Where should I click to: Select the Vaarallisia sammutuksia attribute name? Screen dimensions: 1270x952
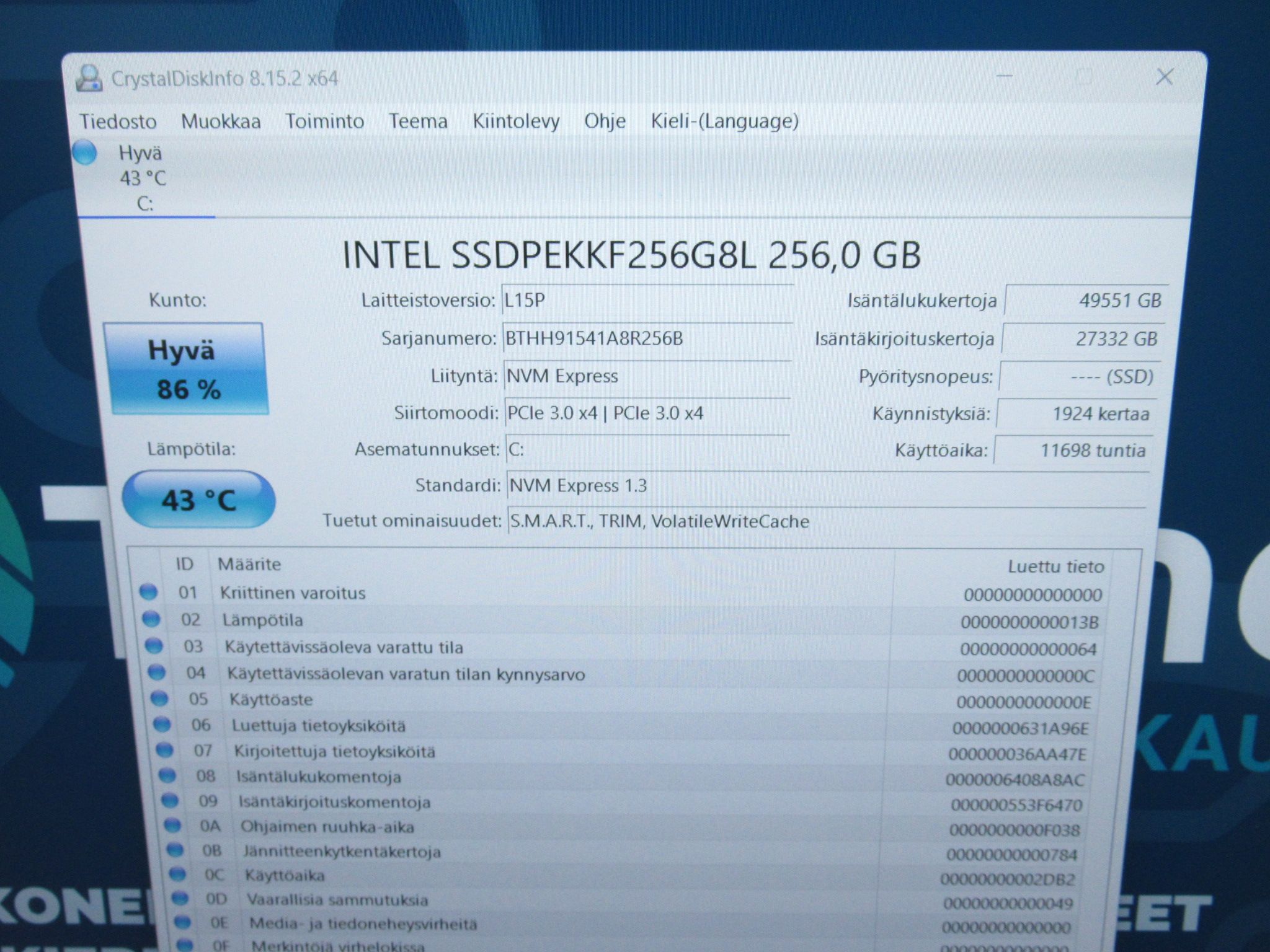pos(337,899)
